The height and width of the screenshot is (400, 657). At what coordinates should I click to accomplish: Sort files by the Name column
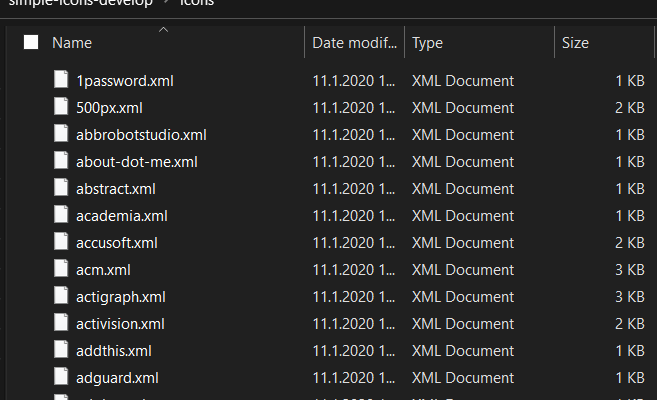(x=72, y=43)
